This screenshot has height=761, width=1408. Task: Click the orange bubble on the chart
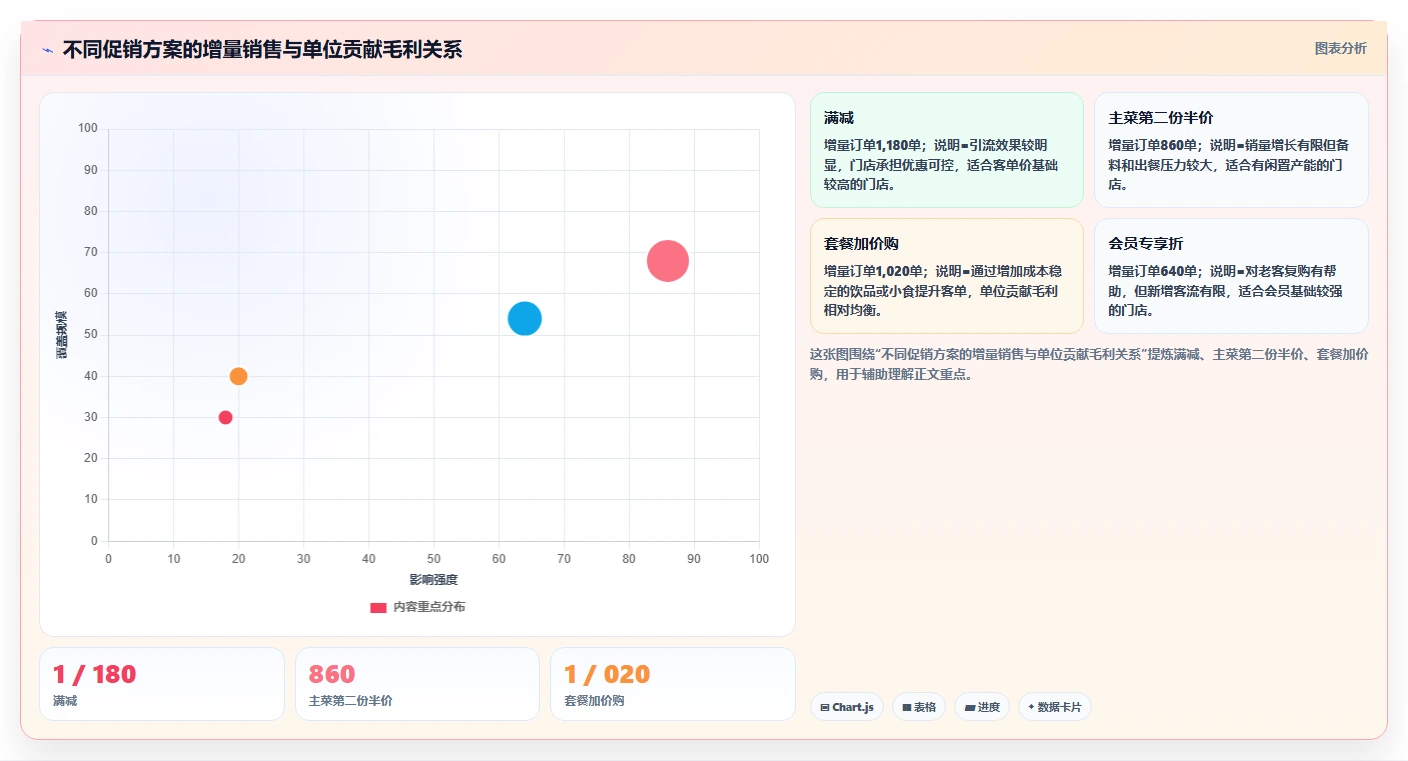pyautogui.click(x=238, y=376)
